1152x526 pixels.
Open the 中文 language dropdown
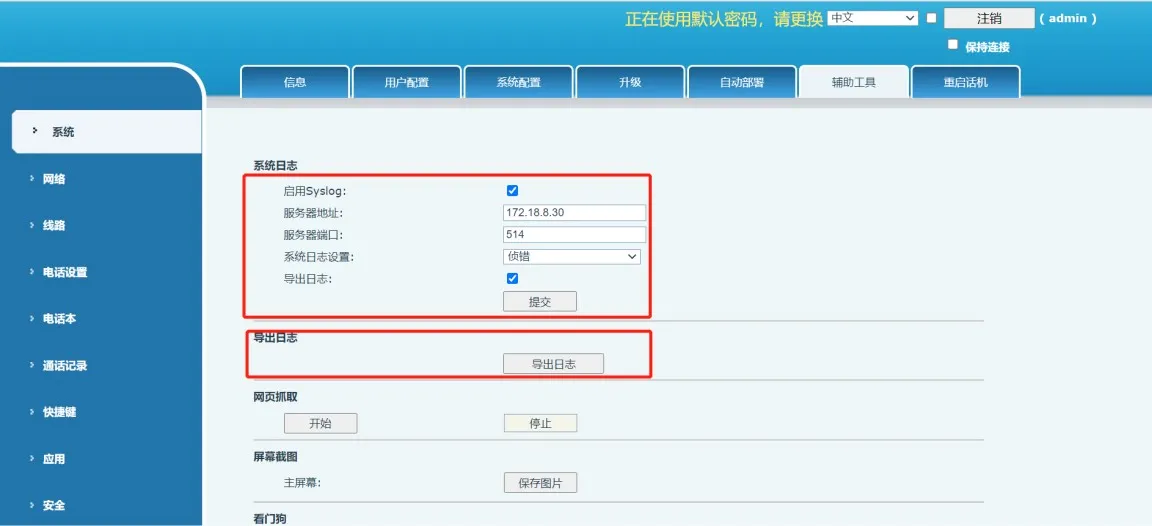click(x=872, y=18)
